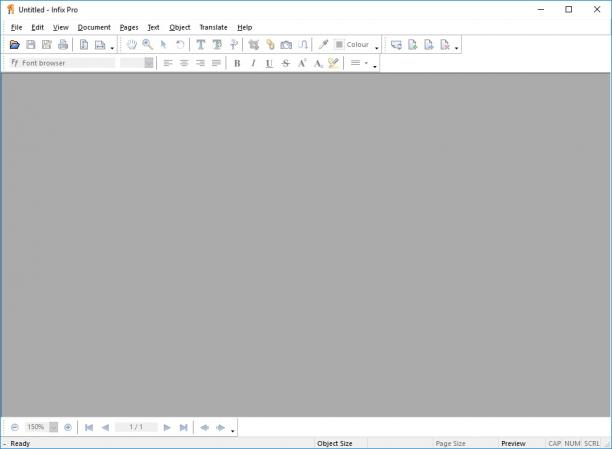Click the camera Snapshot tool
The width and height of the screenshot is (612, 449).
286,45
